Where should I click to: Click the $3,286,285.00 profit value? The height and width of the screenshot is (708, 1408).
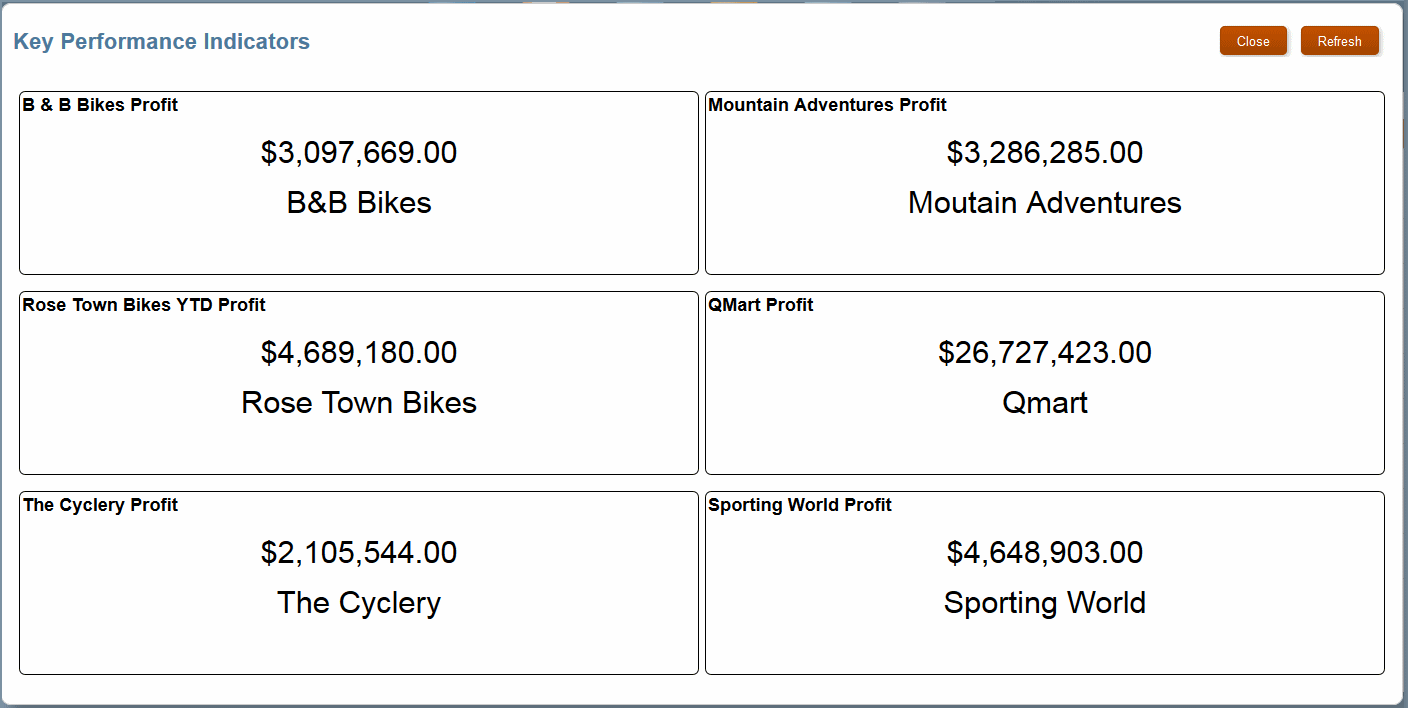click(x=1045, y=153)
